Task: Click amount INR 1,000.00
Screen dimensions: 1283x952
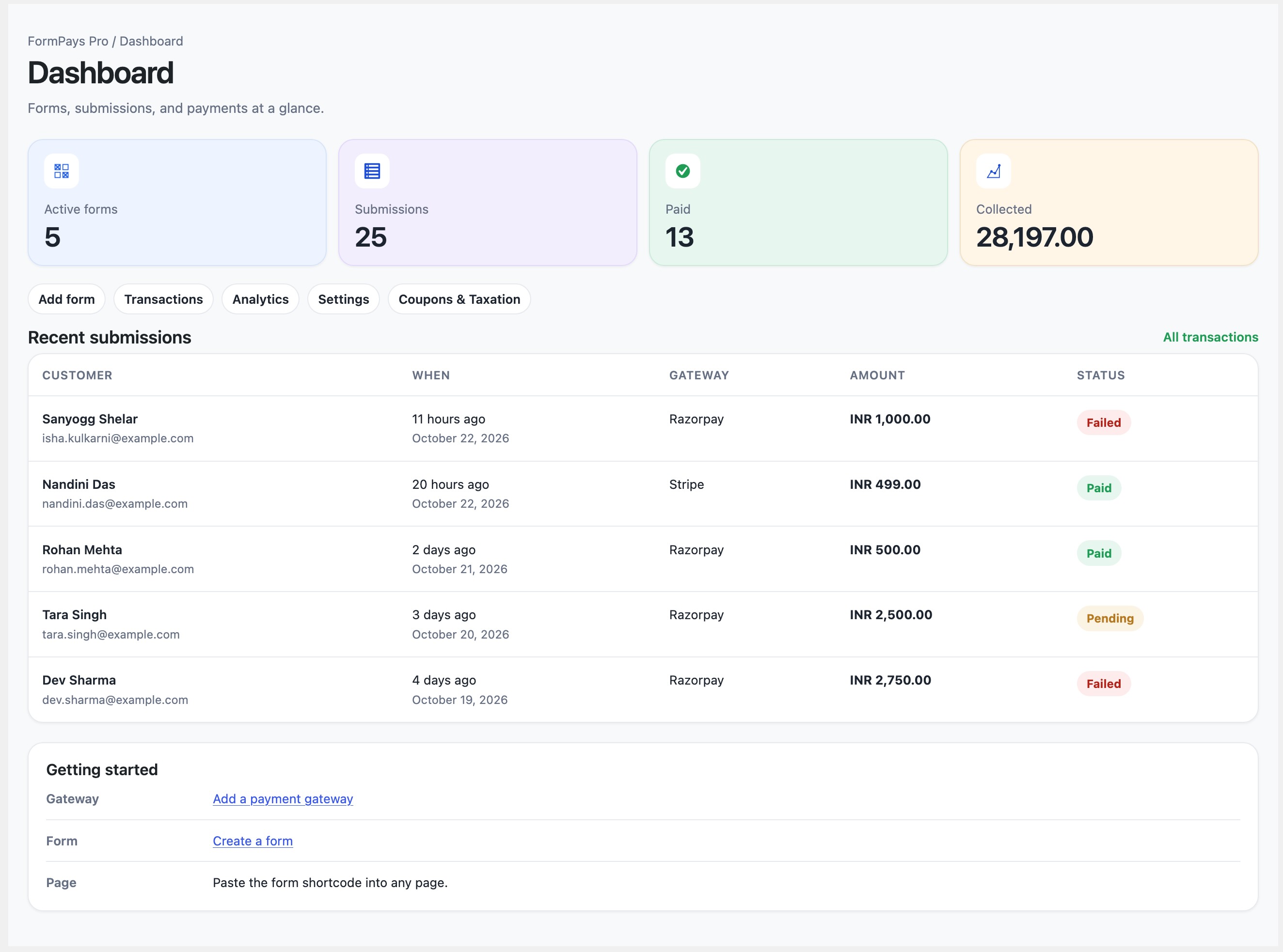Action: click(890, 419)
